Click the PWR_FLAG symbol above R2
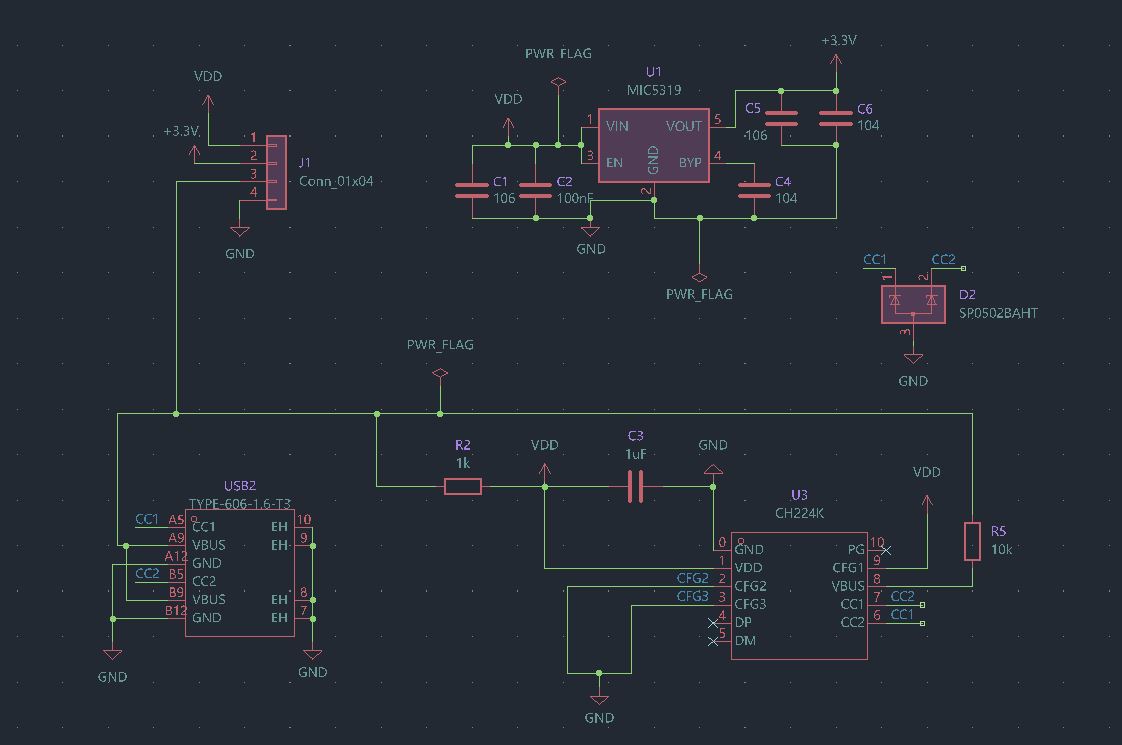This screenshot has width=1122, height=745. click(x=440, y=373)
